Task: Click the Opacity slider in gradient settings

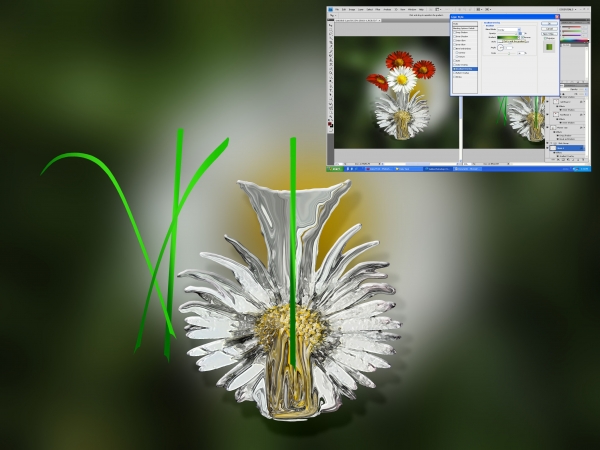Action: click(507, 34)
